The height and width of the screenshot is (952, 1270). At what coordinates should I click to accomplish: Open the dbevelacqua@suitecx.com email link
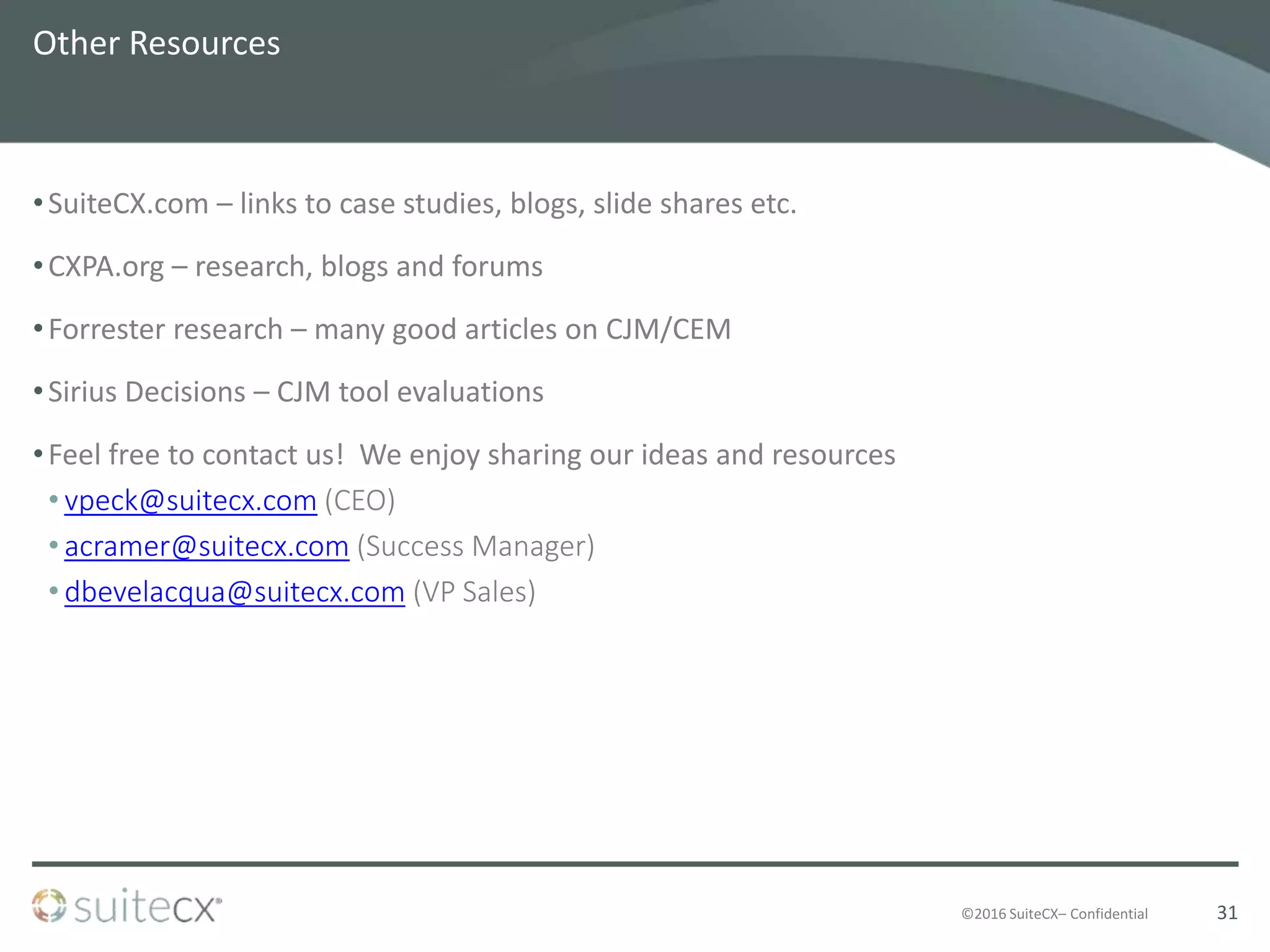point(234,592)
